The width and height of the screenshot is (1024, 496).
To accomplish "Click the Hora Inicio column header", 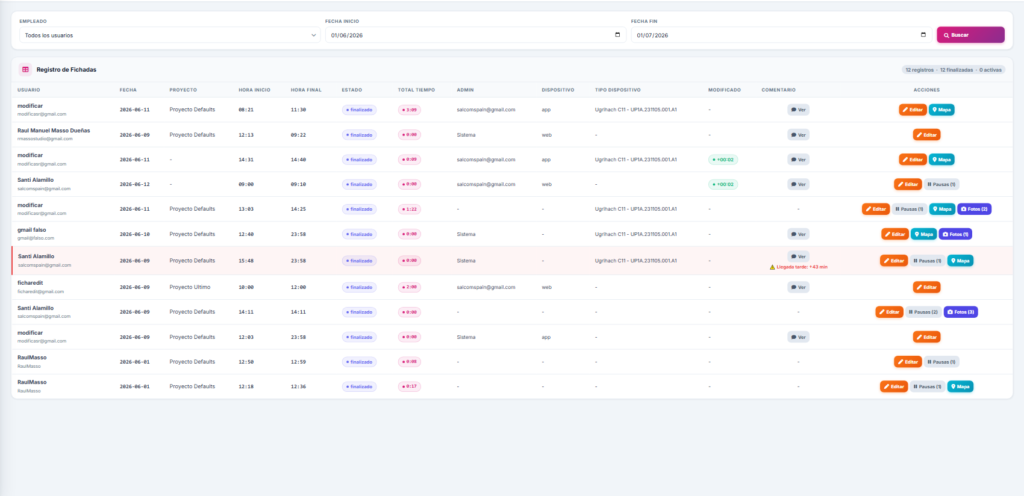I will (254, 90).
